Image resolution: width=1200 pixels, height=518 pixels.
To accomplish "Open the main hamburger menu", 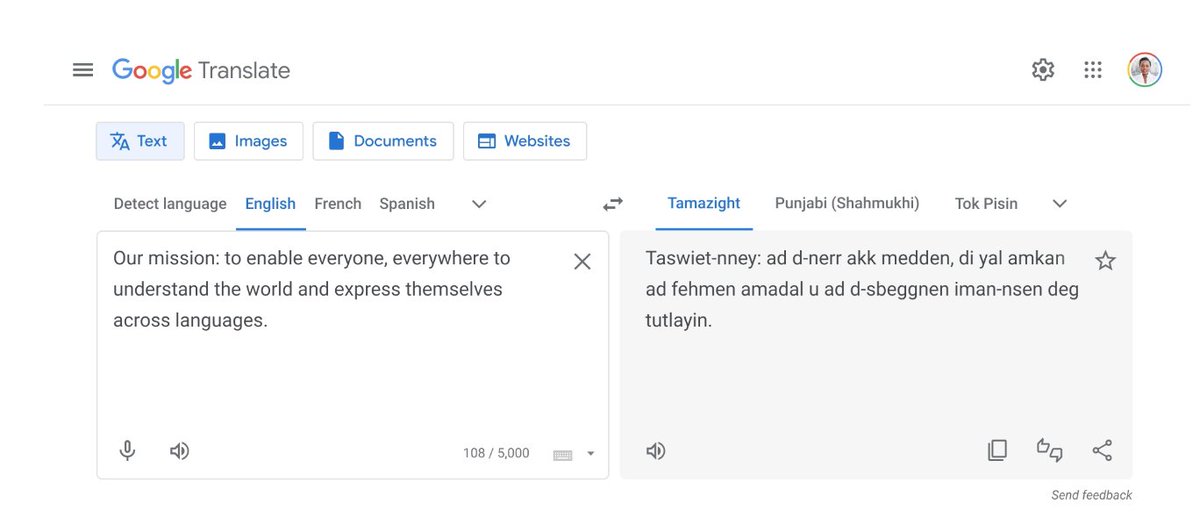I will (x=83, y=70).
